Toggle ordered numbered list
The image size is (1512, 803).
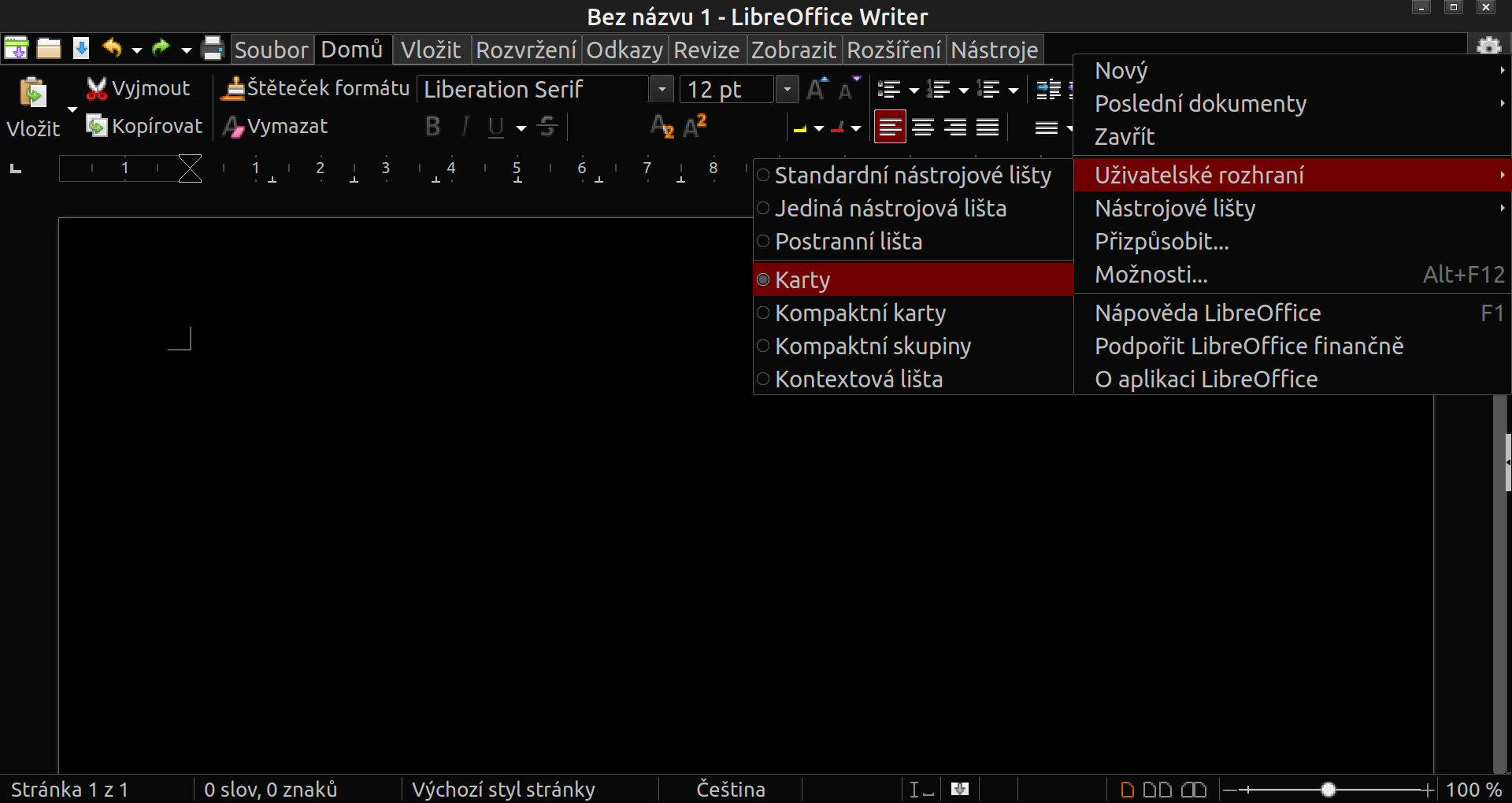tap(939, 90)
